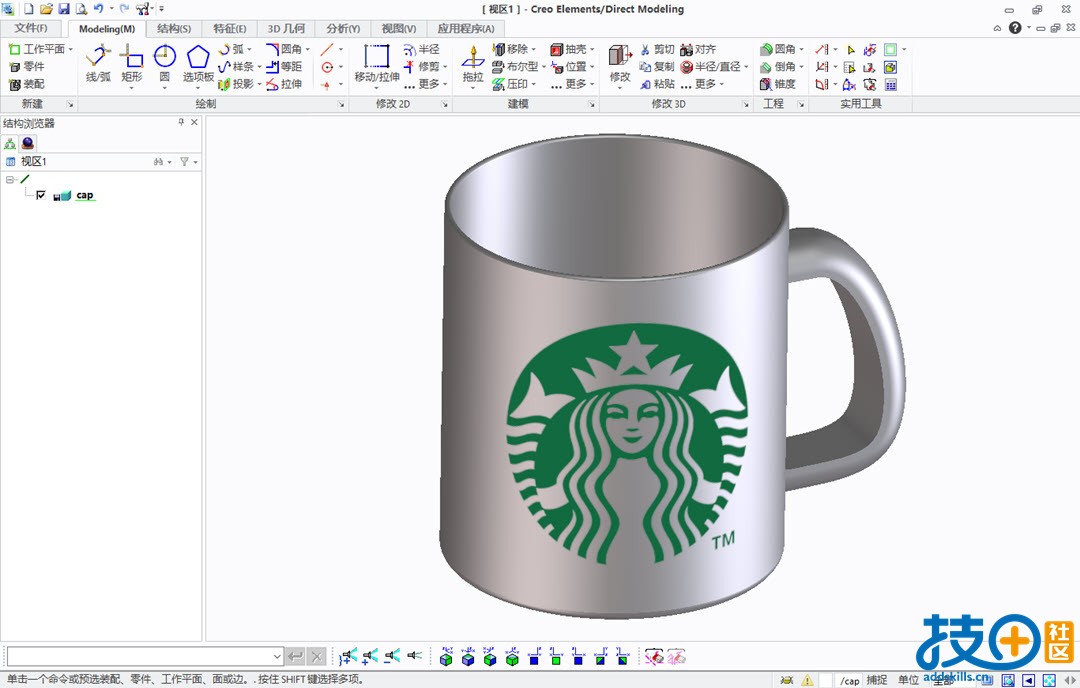Viewport: 1080px width, 688px height.
Task: Open the 工作平面 workplane dropdown
Action: tap(70, 49)
